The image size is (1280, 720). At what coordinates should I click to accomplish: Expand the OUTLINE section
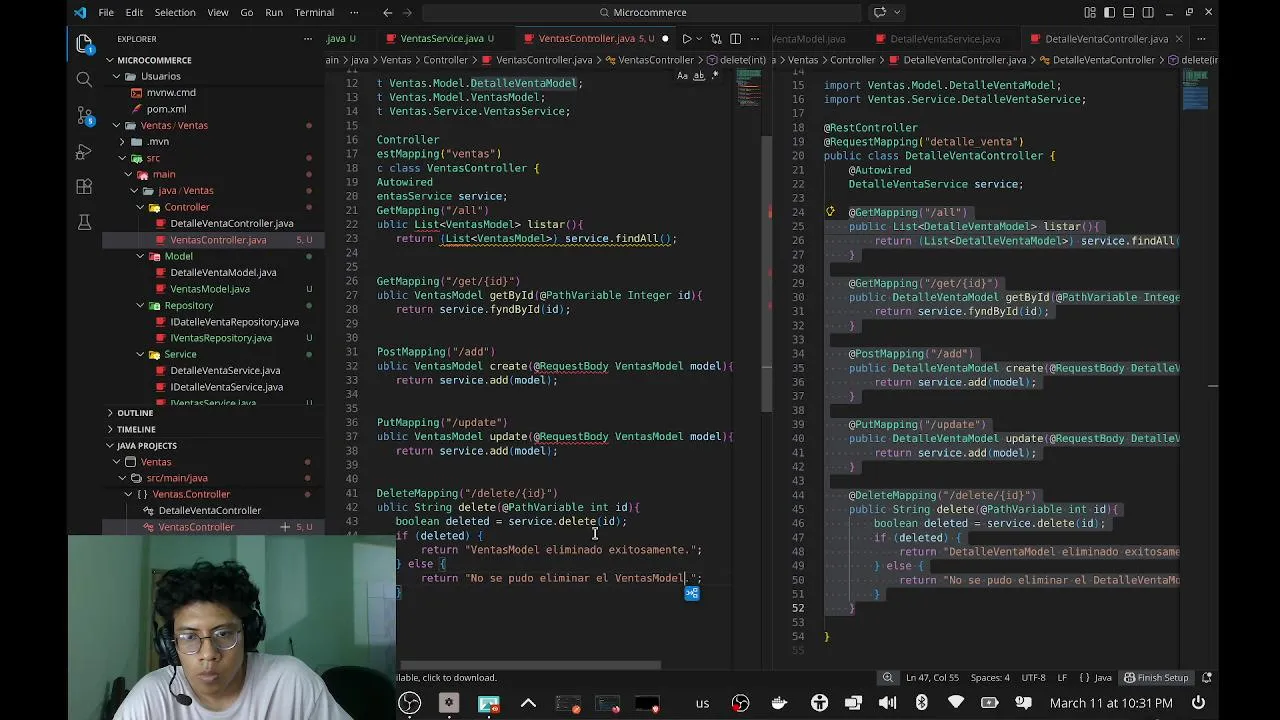135,413
